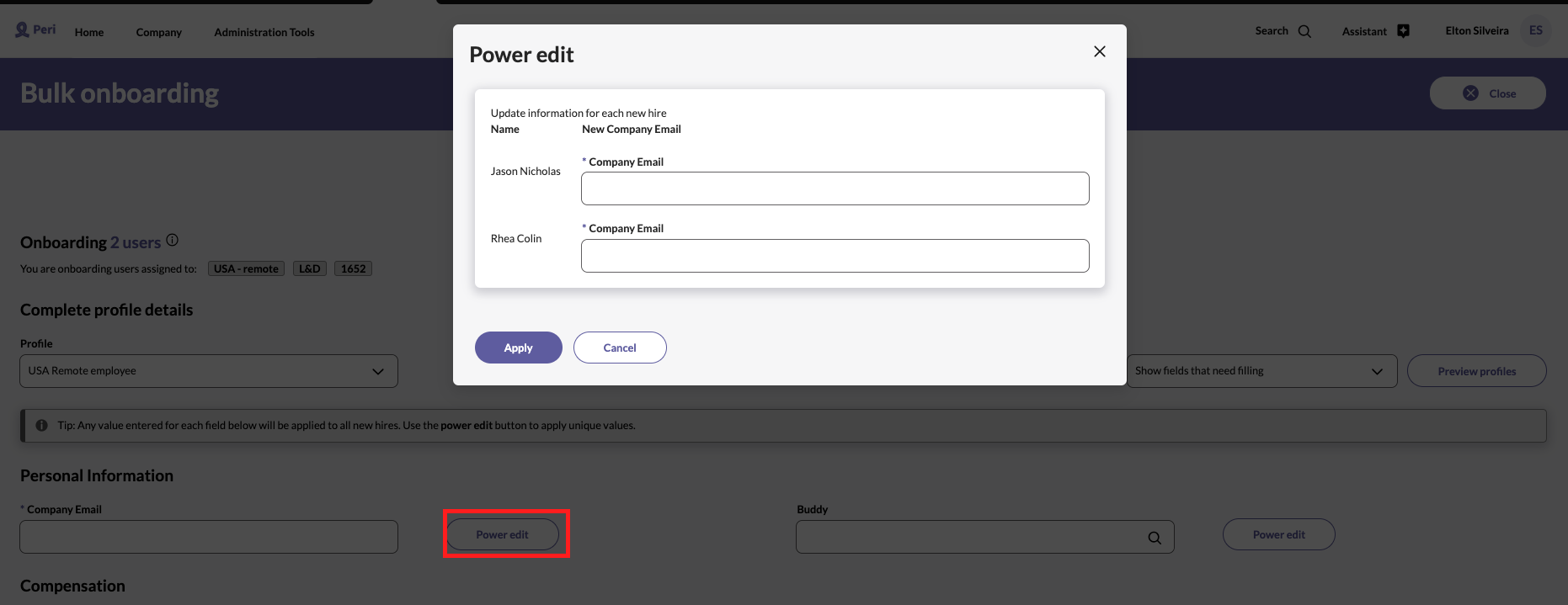Click the Close button's X icon
The width and height of the screenshot is (1568, 605).
tap(1470, 93)
